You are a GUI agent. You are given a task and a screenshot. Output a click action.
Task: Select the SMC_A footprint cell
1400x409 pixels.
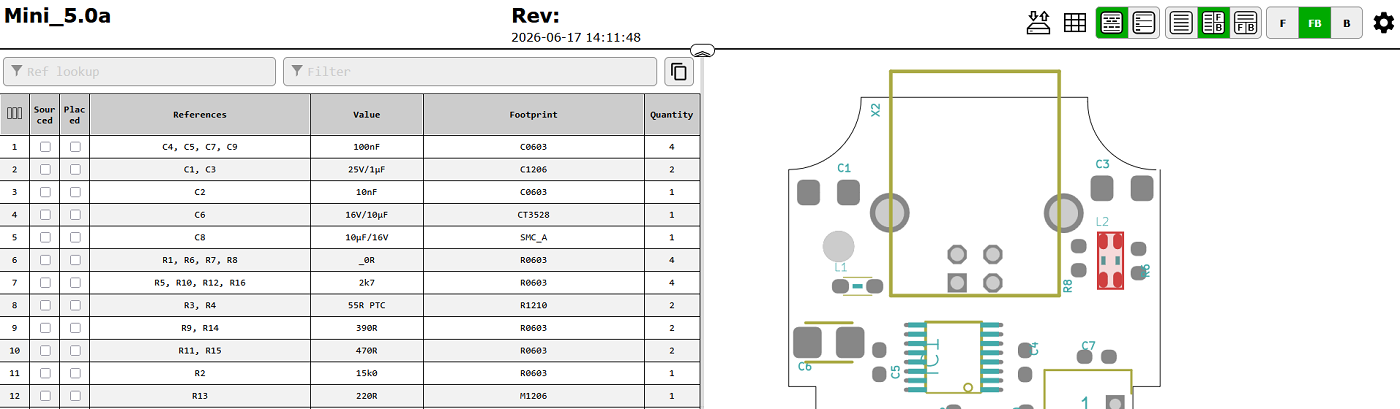[x=534, y=238]
